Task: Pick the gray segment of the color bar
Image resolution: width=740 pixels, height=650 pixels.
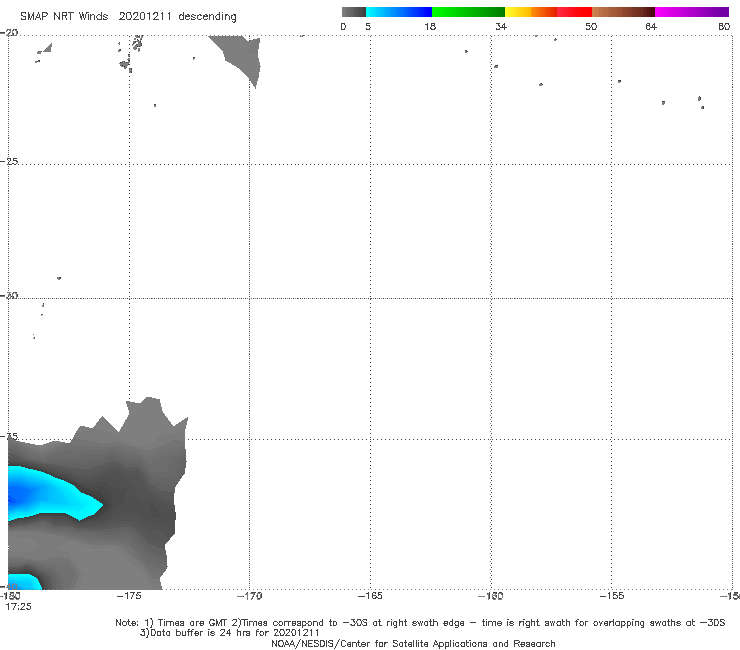Action: 353,12
